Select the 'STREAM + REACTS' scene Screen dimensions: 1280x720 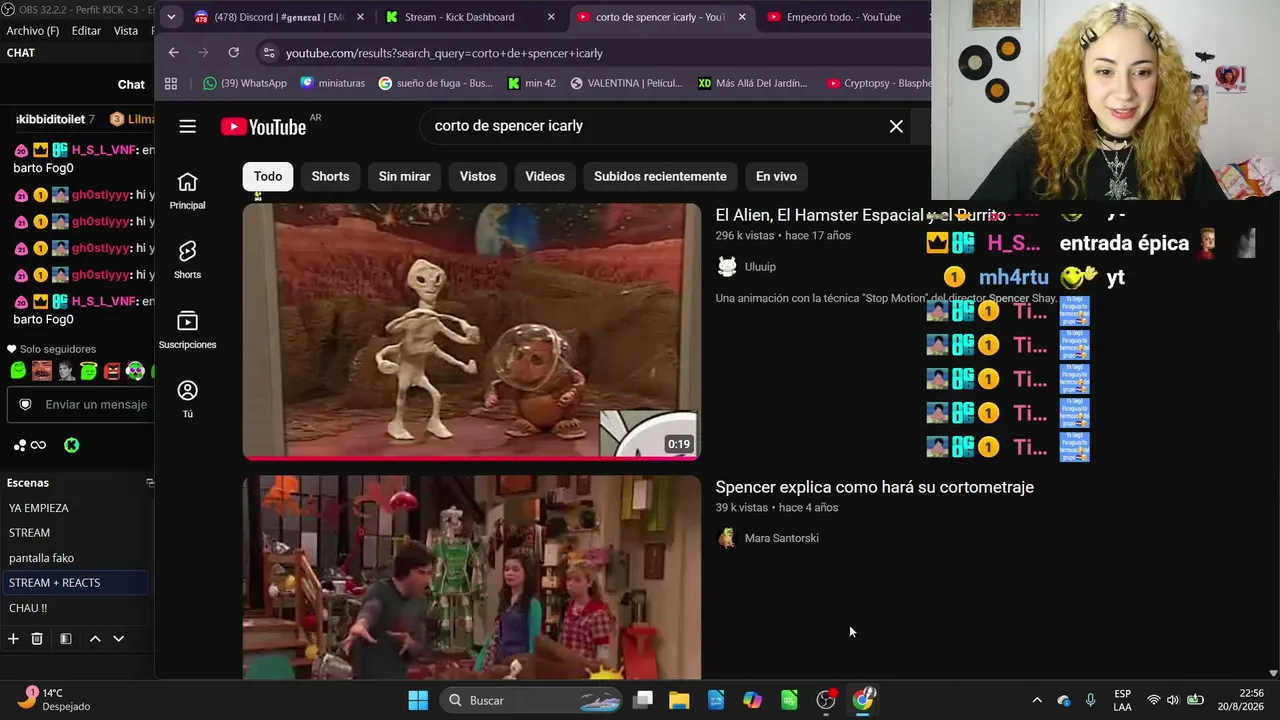pos(76,583)
